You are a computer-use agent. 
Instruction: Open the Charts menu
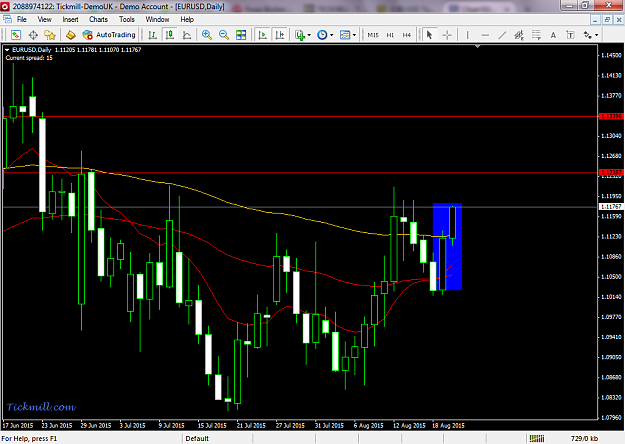[98, 19]
